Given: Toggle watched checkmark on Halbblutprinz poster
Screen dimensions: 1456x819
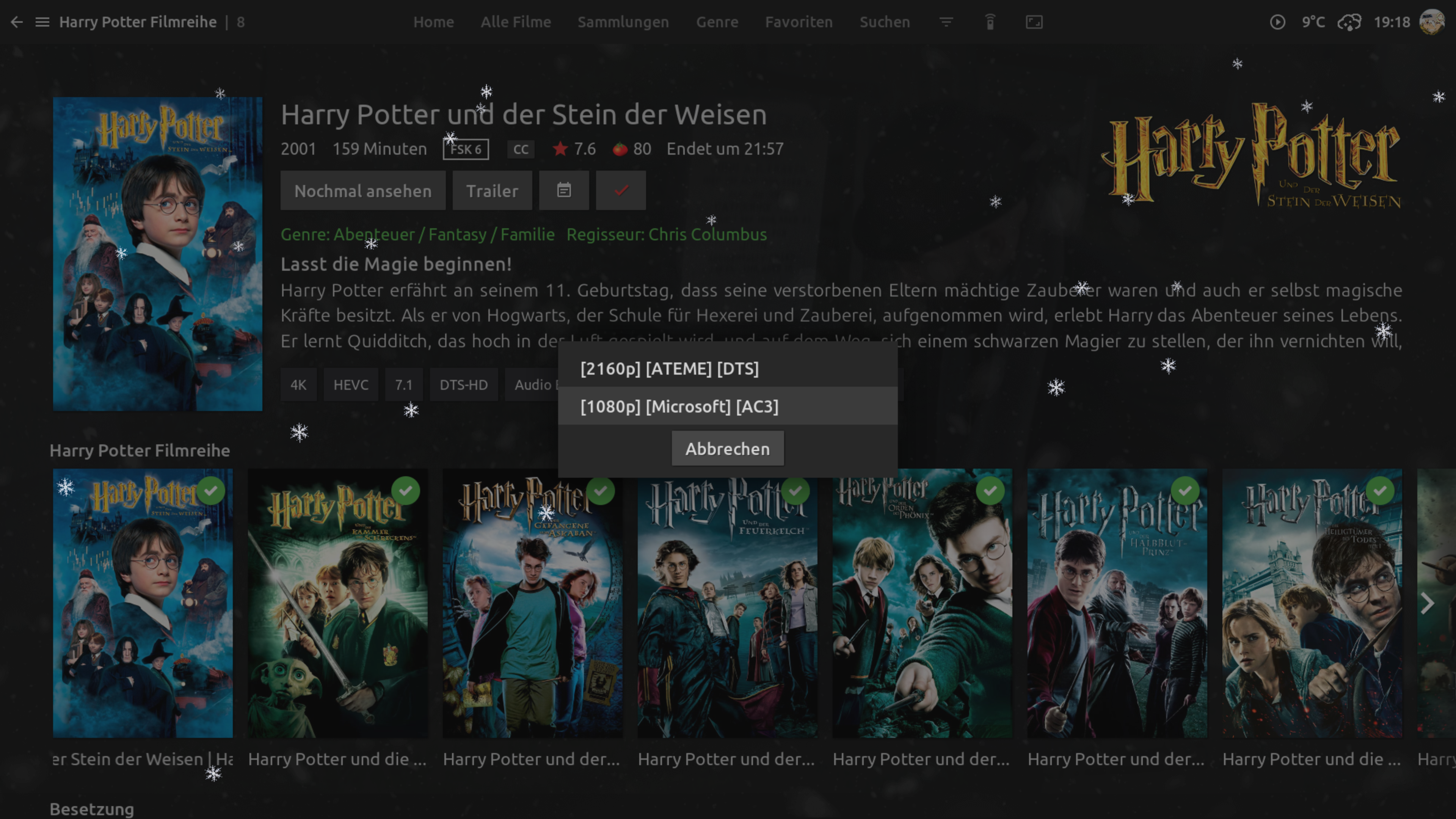Looking at the screenshot, I should [x=1185, y=491].
